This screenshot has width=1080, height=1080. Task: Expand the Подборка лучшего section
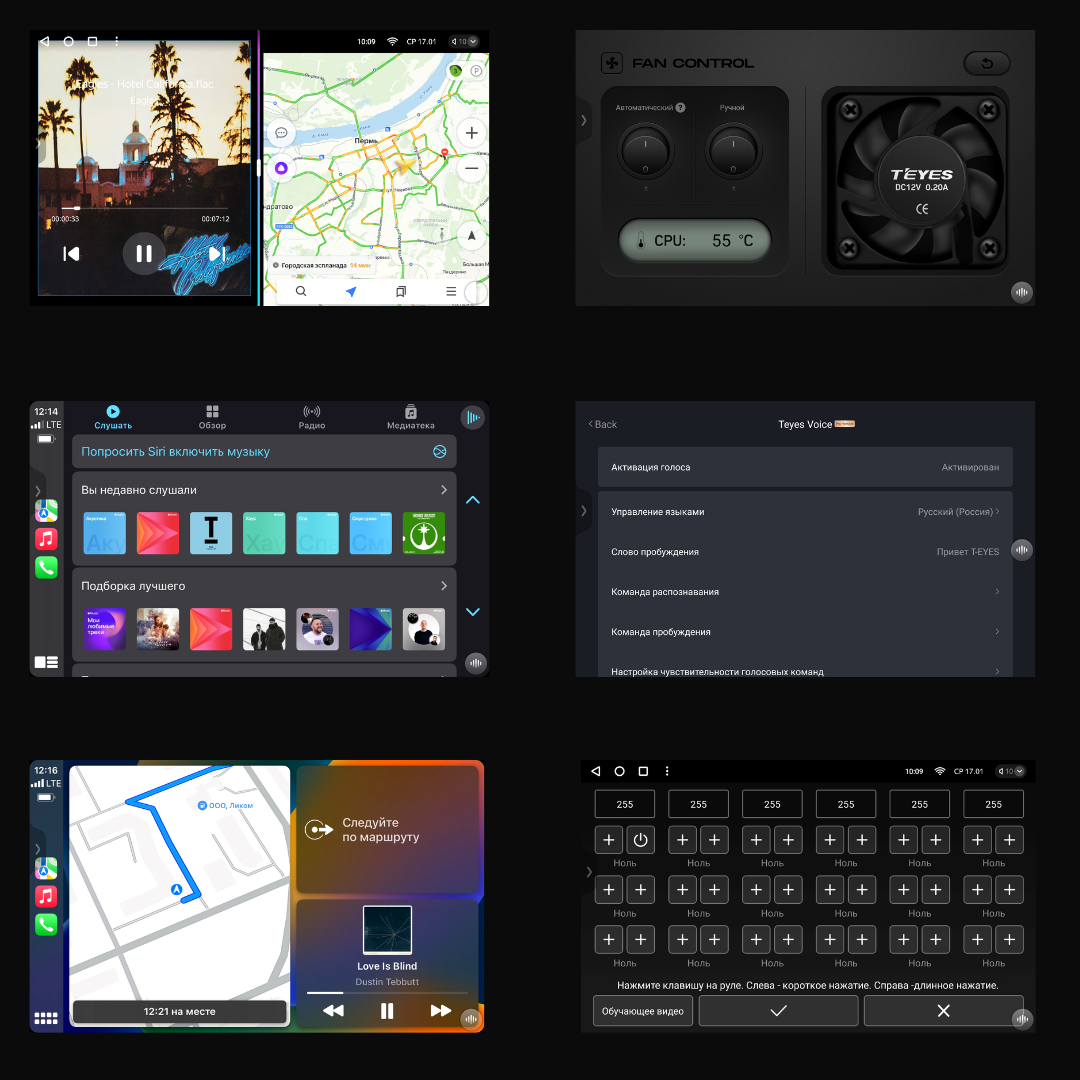click(x=264, y=585)
